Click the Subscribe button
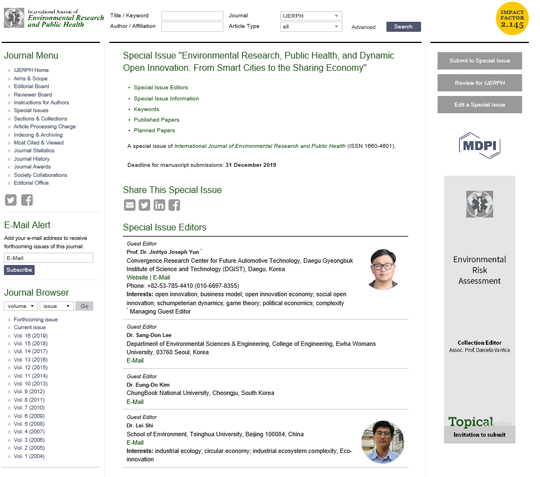 tap(19, 270)
